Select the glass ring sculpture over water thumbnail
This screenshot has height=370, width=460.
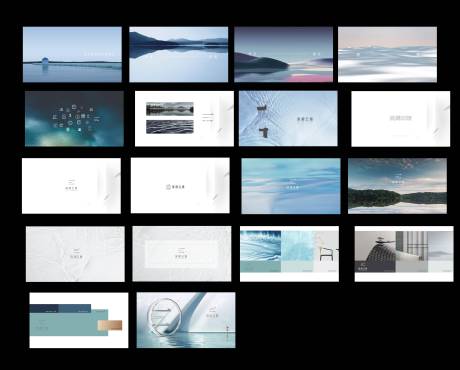tap(186, 320)
